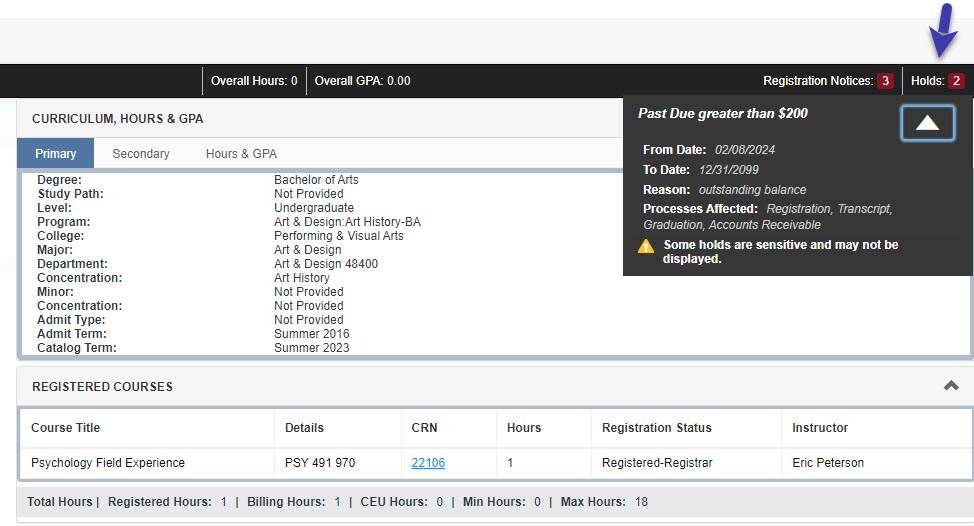Sort by Registration Status column header
This screenshot has width=974, height=526.
[657, 428]
